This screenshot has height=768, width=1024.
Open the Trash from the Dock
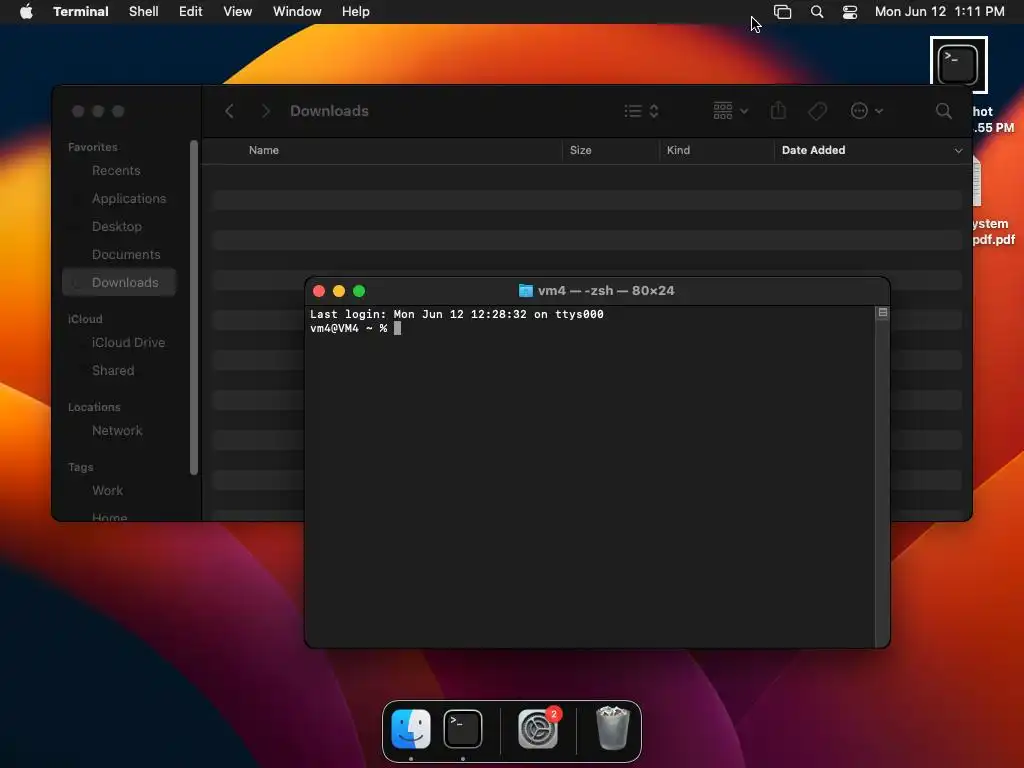click(x=613, y=728)
